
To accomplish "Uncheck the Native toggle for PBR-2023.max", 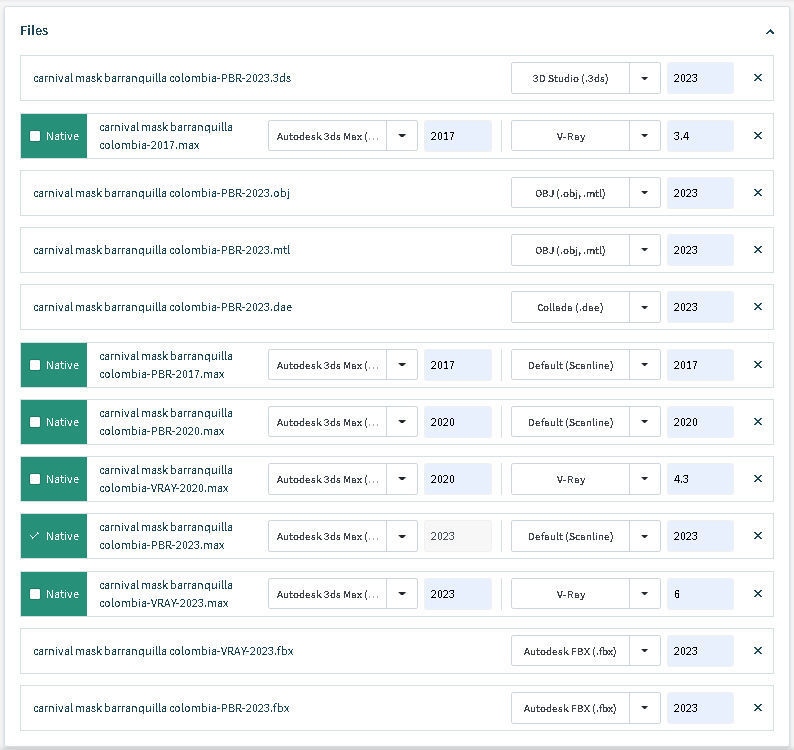I will [36, 536].
